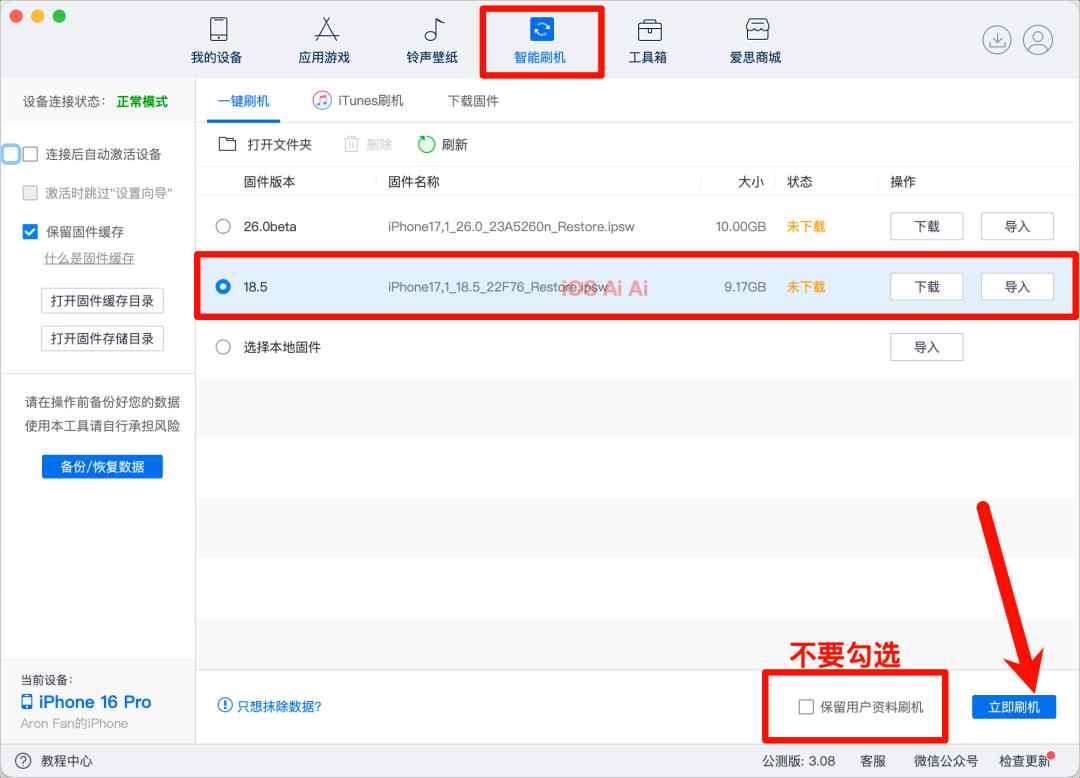The height and width of the screenshot is (778, 1080).
Task: Click the 9.17GB size cell
Action: point(745,286)
